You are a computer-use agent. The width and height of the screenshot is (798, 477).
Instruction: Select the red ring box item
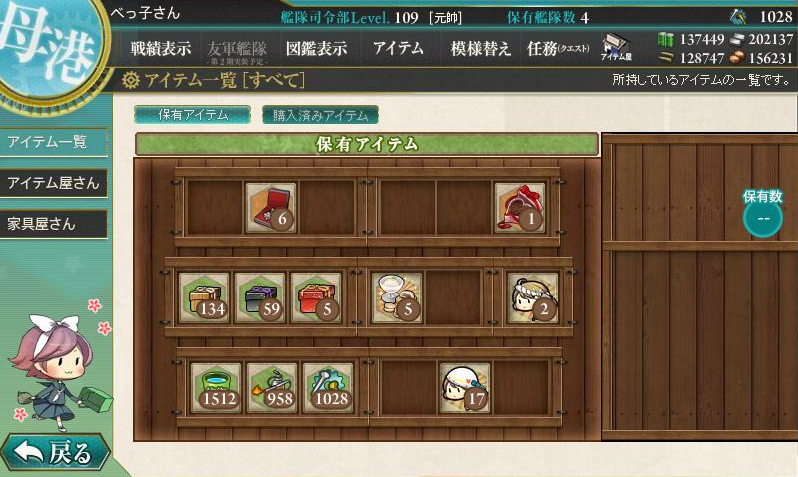271,208
